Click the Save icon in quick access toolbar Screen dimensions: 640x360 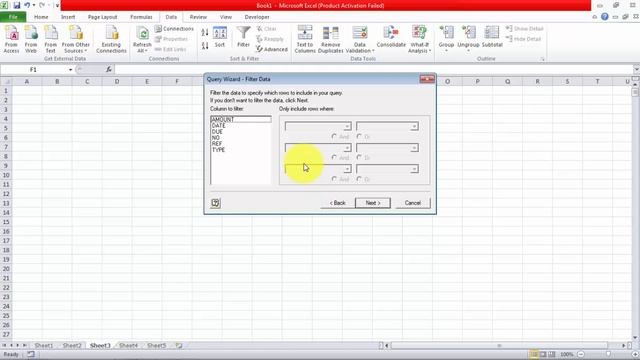point(17,5)
